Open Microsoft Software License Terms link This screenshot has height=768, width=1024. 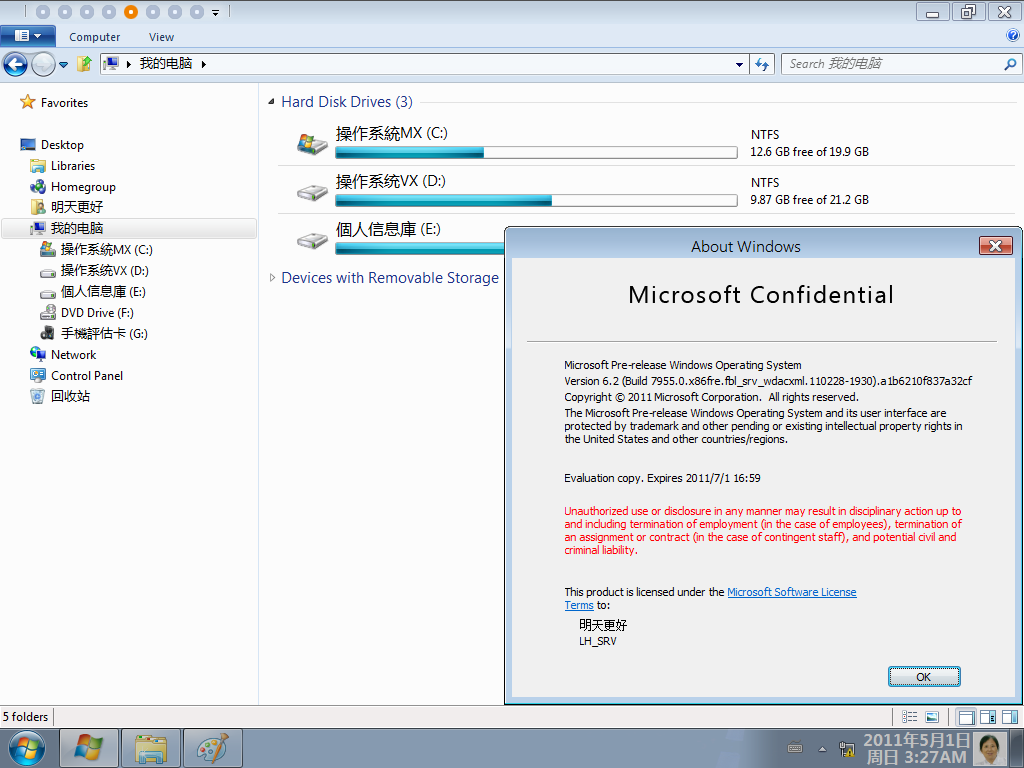[792, 592]
